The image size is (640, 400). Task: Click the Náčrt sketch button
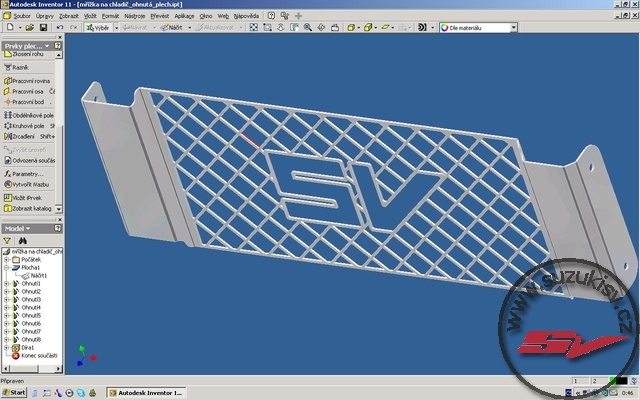172,27
